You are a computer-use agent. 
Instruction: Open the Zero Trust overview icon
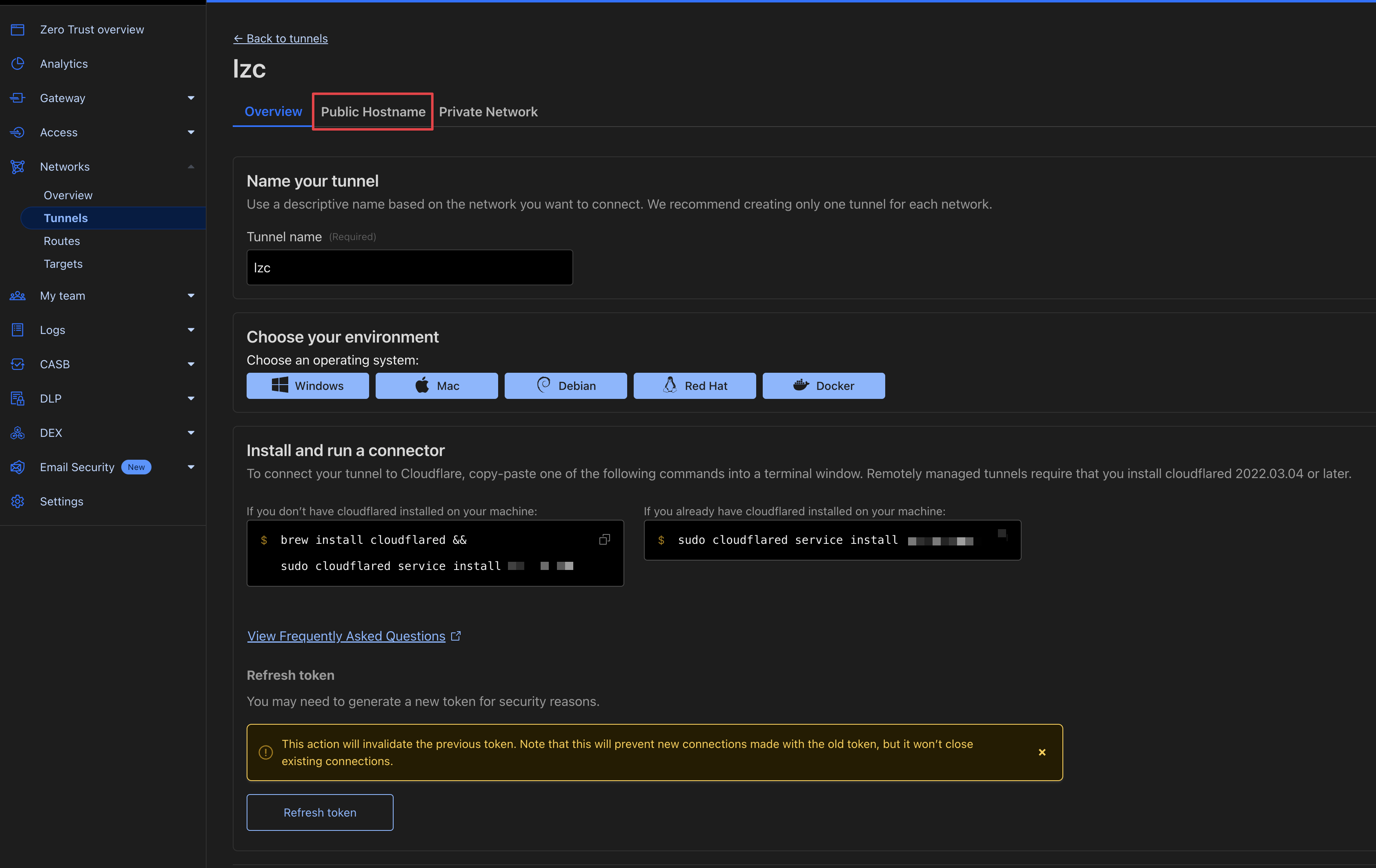[x=18, y=30]
